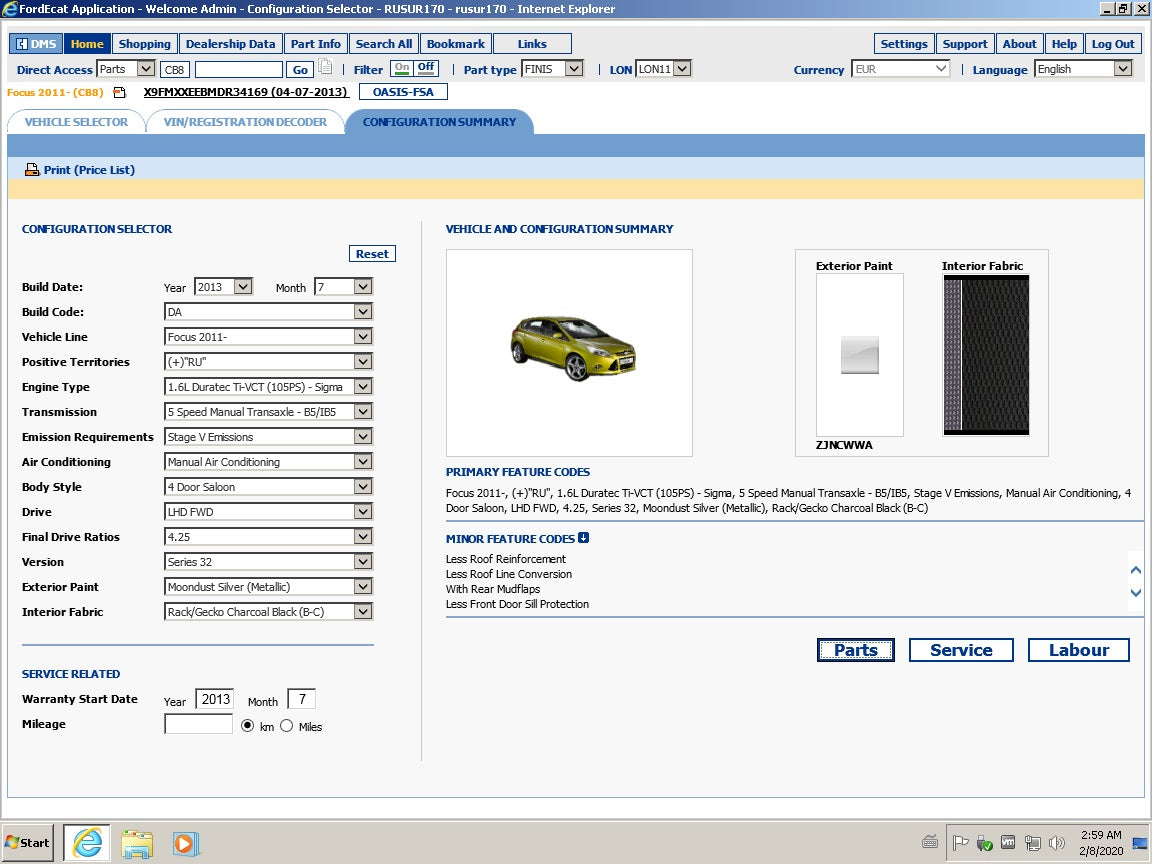Click the ZJNCWWA exterior paint swatch
This screenshot has width=1152, height=864.
point(858,355)
